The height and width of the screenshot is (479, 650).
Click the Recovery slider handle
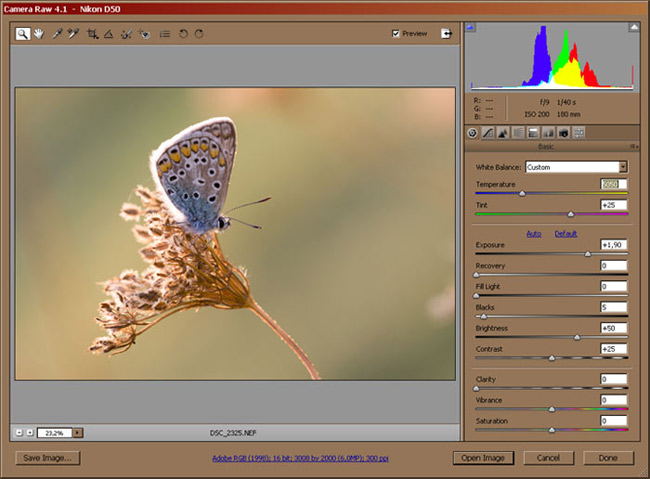476,275
